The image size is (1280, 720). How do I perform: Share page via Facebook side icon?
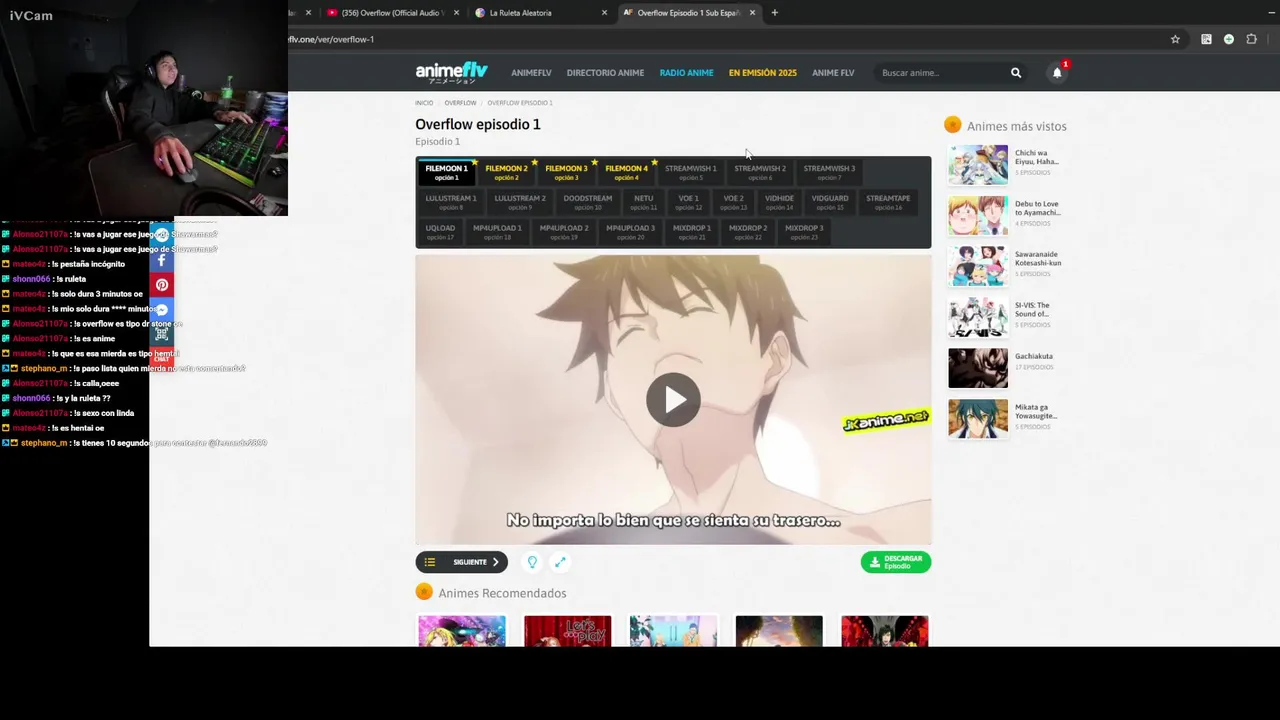[161, 261]
